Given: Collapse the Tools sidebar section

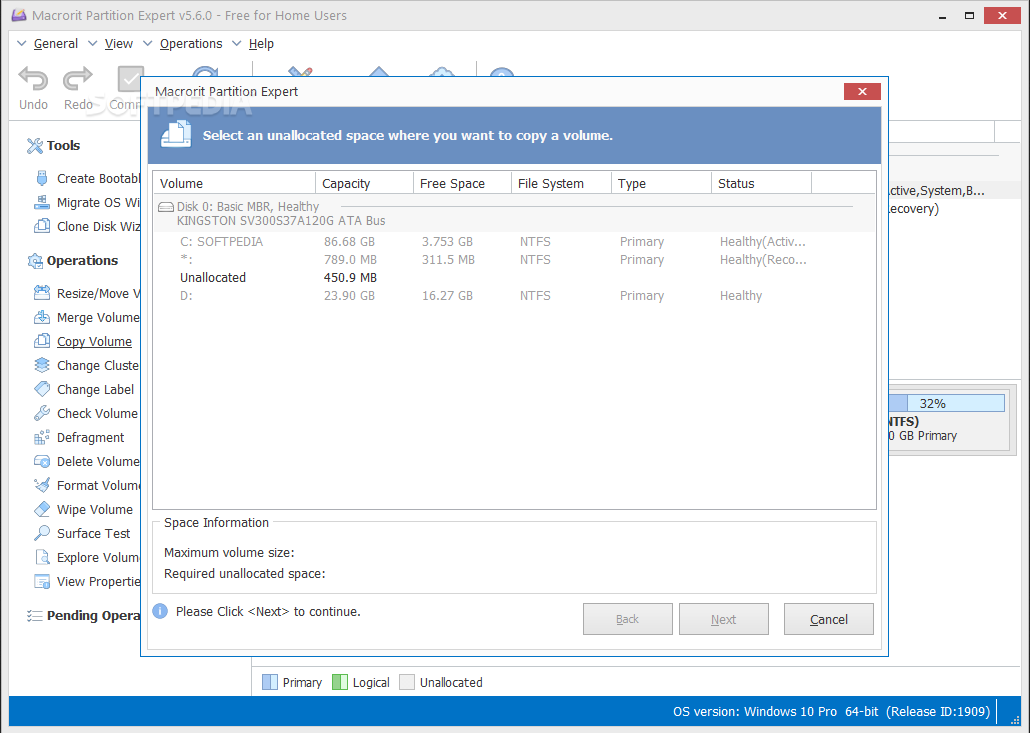Looking at the screenshot, I should click(x=53, y=145).
